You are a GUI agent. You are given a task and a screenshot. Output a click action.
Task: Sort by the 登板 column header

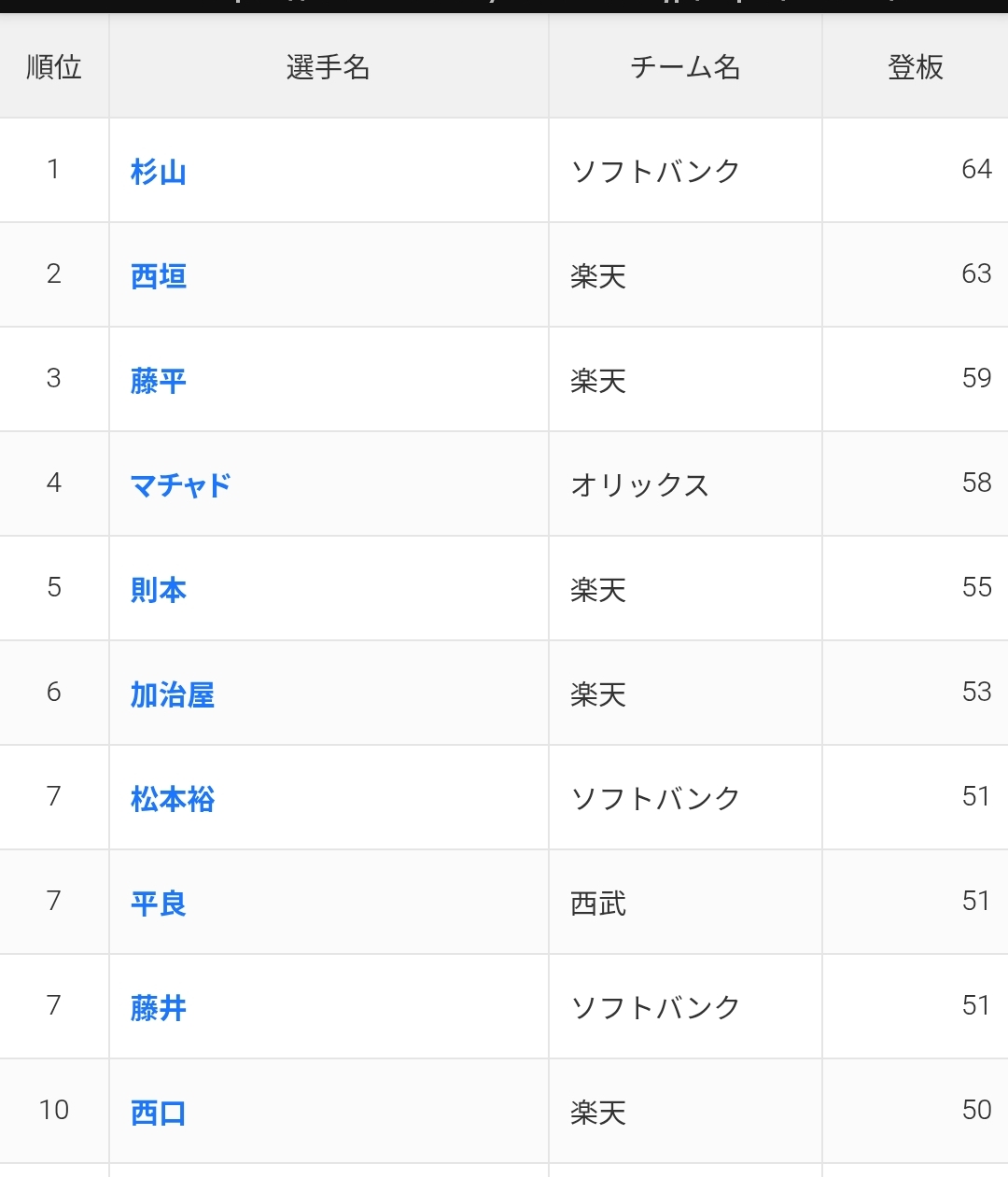(x=915, y=67)
